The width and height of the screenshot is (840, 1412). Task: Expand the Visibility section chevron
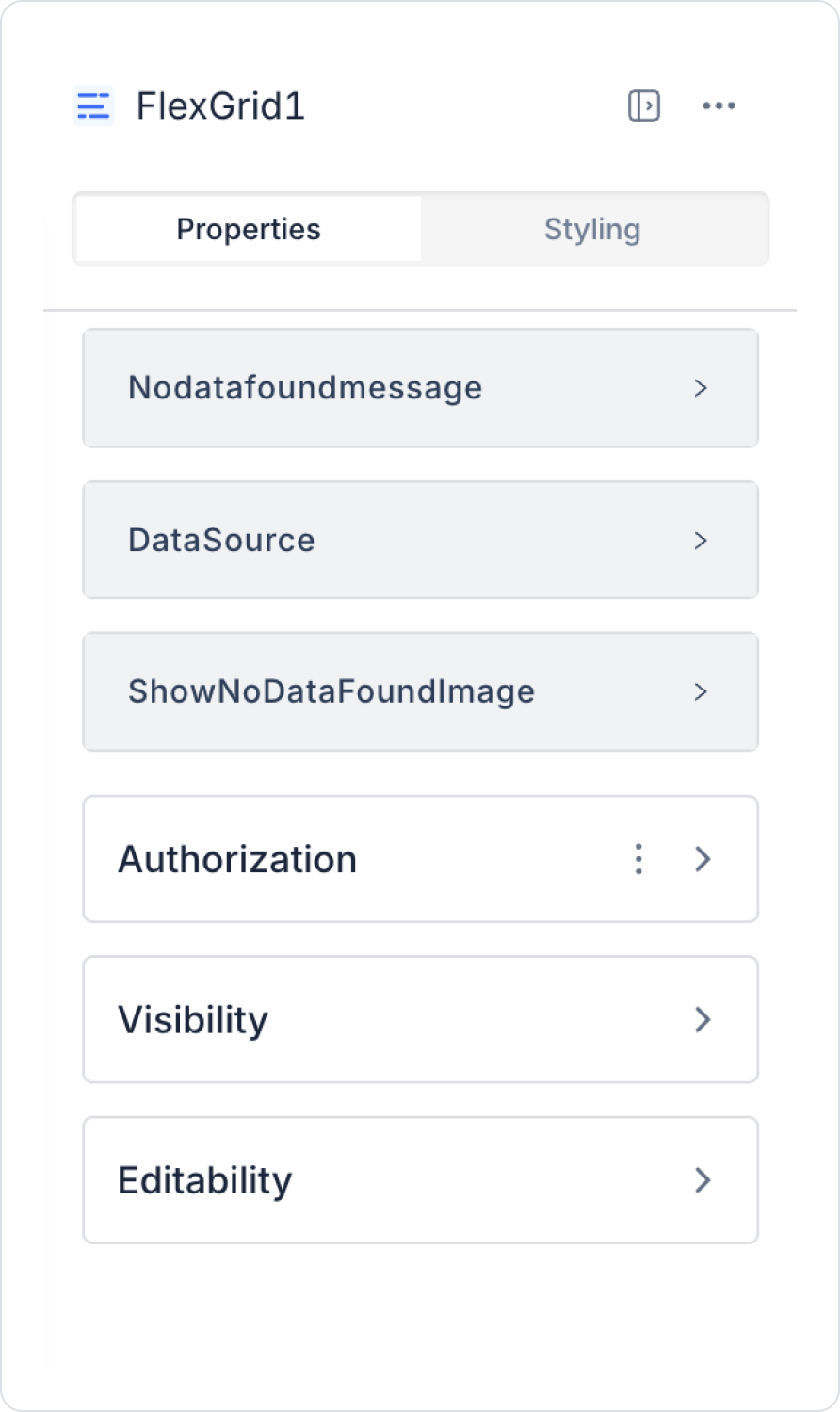click(x=703, y=1019)
